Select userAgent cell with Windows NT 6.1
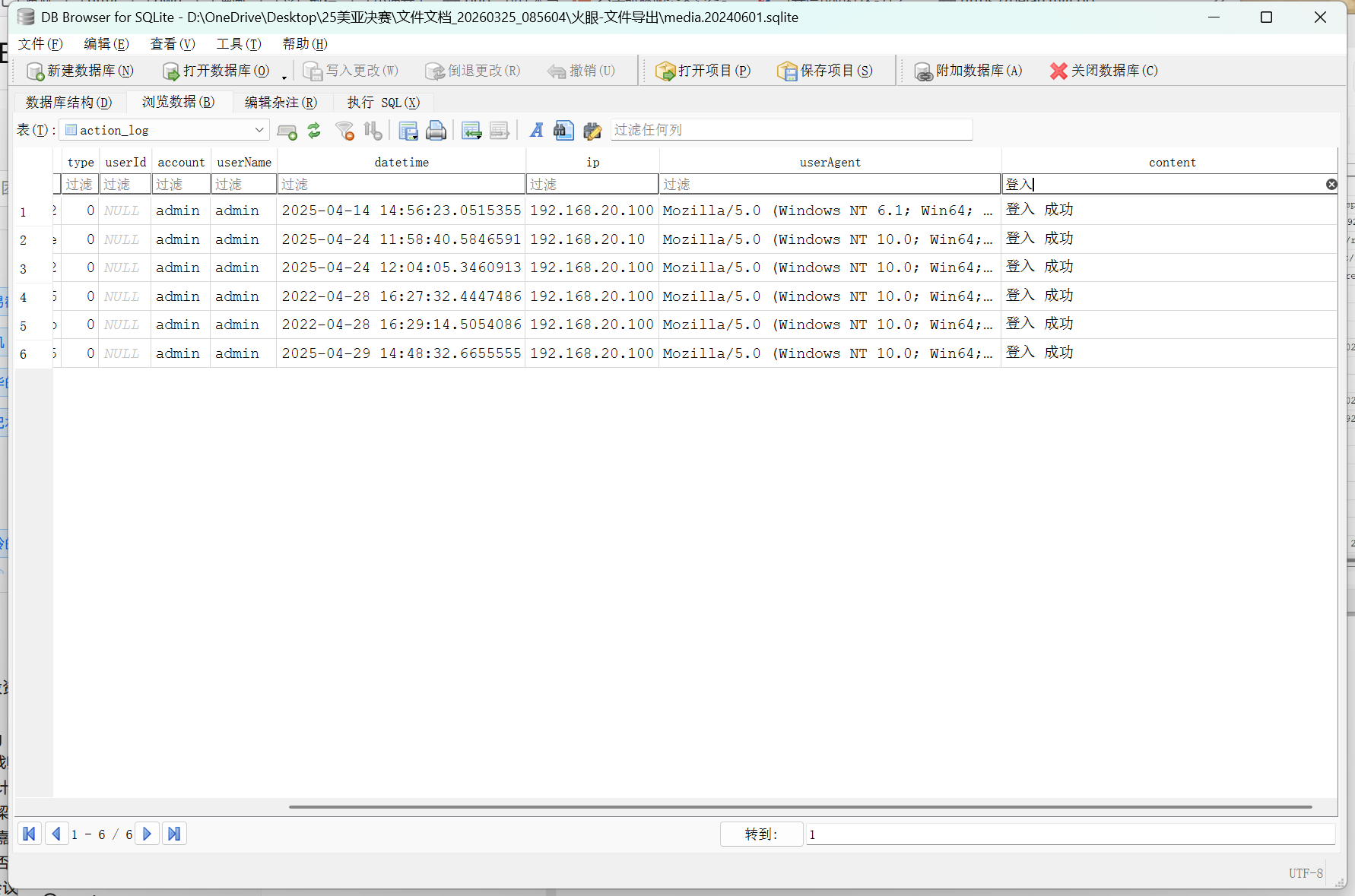This screenshot has width=1355, height=896. 830,211
